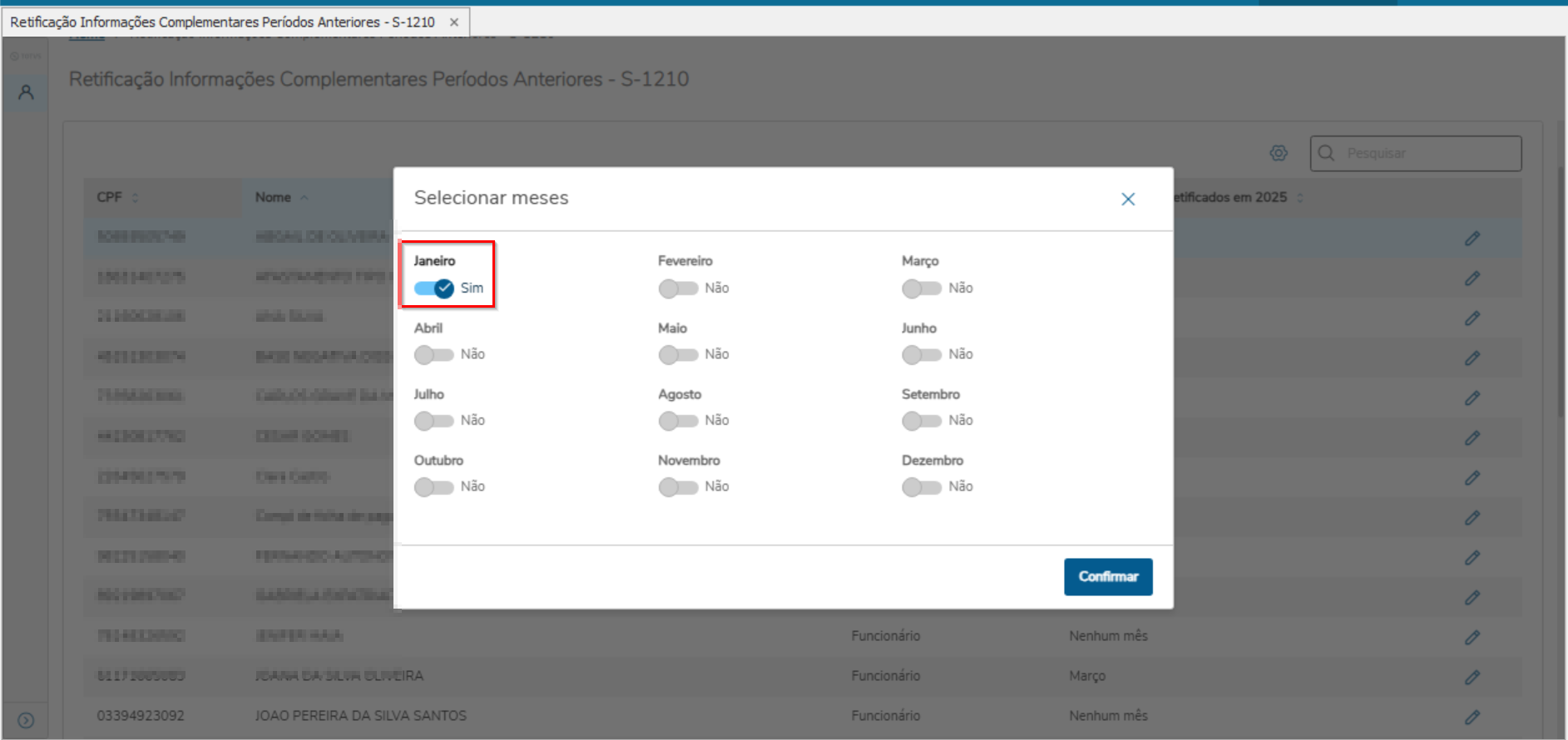Viewport: 1568px width, 740px height.
Task: Click pencil icon on JOANA DA SILVA OLIVEIRA row
Action: pos(1472,677)
